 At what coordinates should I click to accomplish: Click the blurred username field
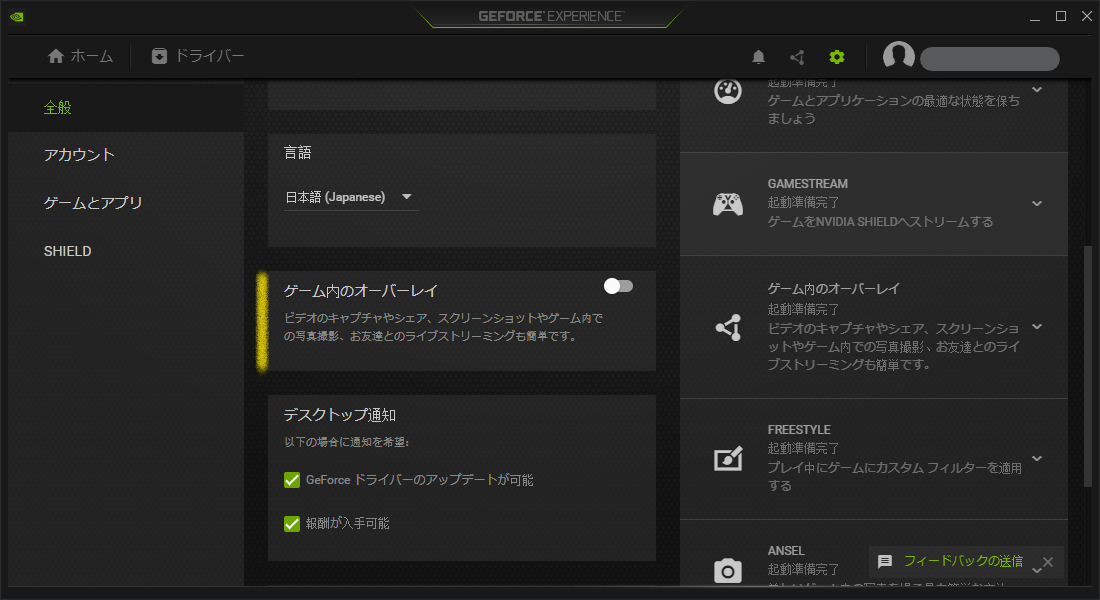pos(989,59)
